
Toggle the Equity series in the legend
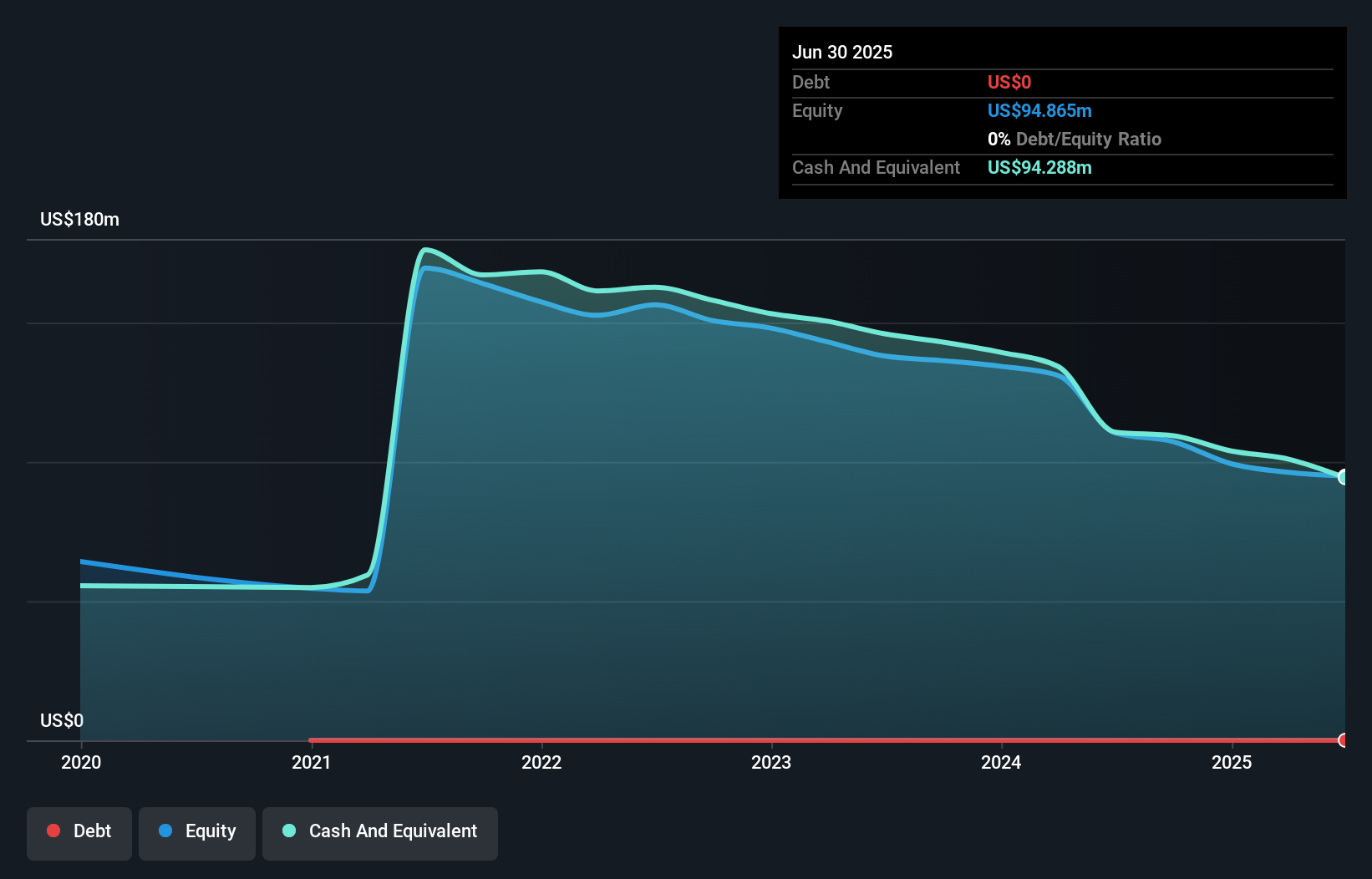[197, 833]
